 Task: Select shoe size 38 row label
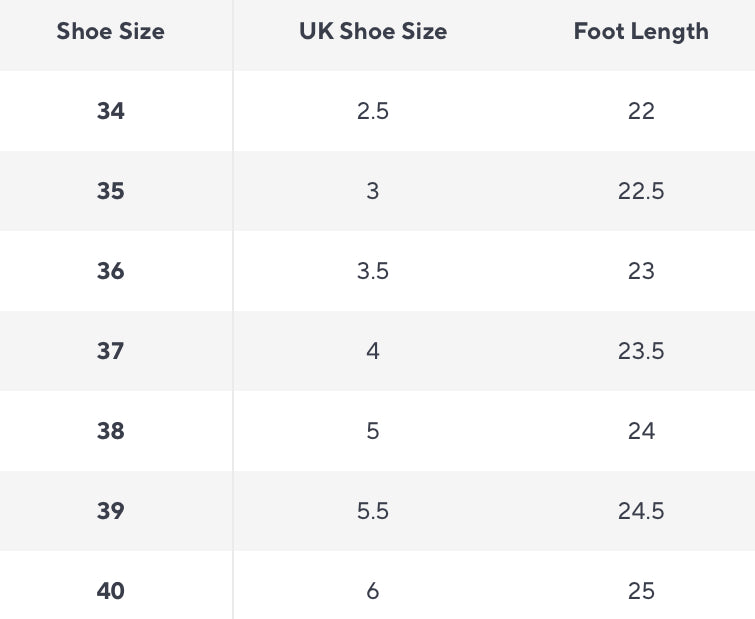click(111, 431)
